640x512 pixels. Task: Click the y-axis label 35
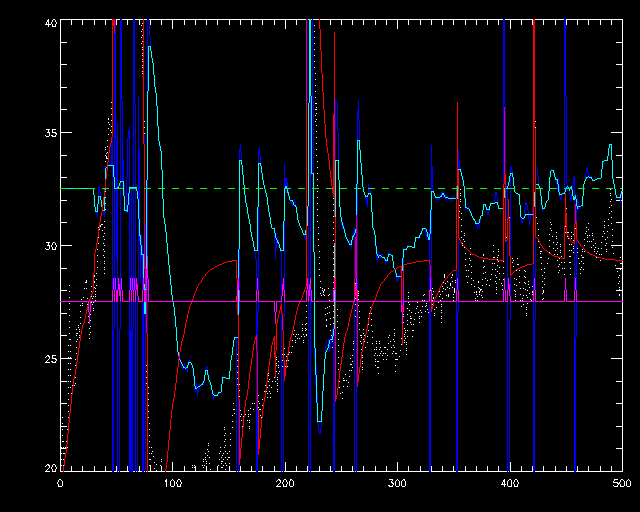(50, 133)
